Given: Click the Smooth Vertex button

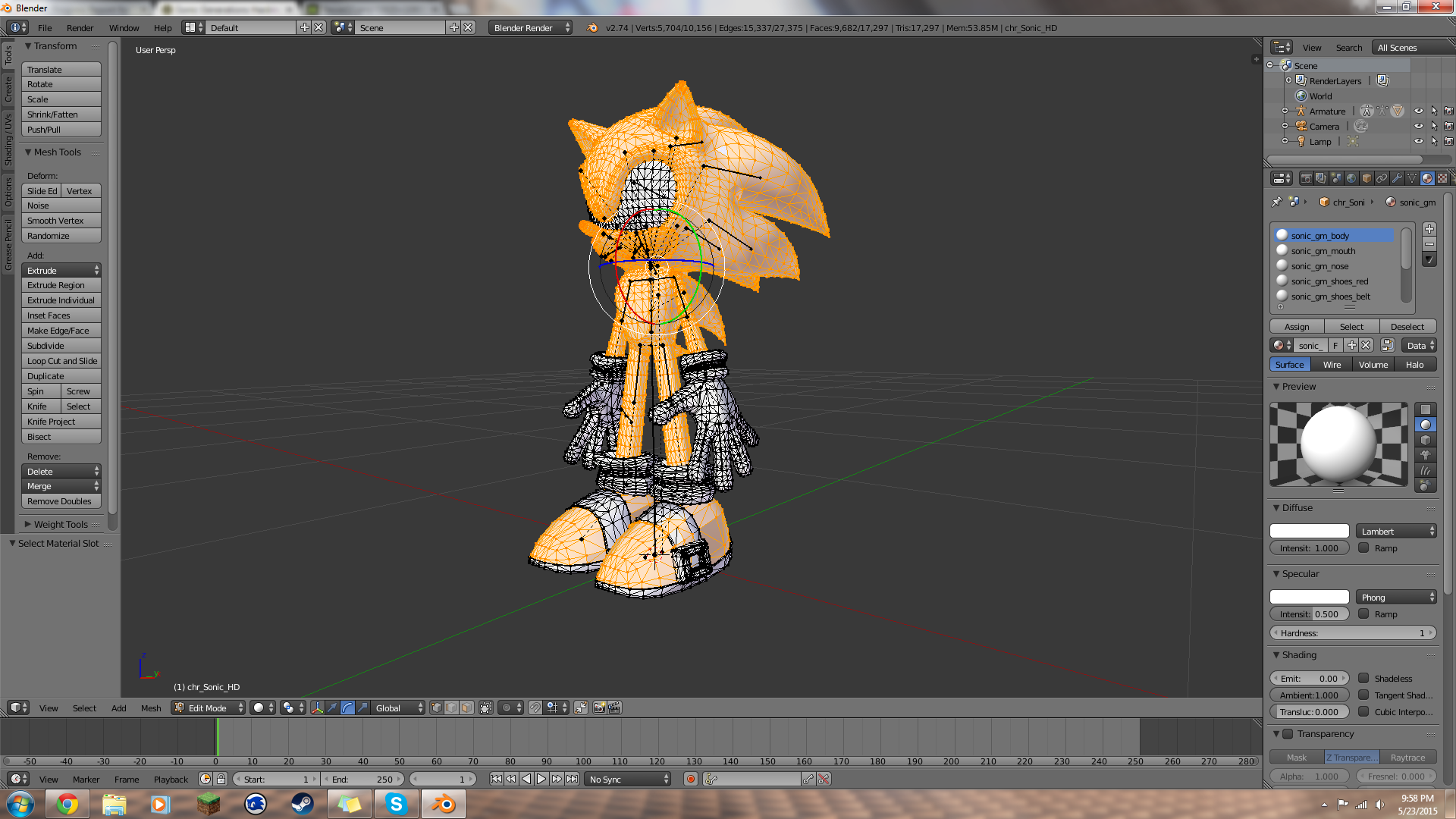Looking at the screenshot, I should 61,220.
